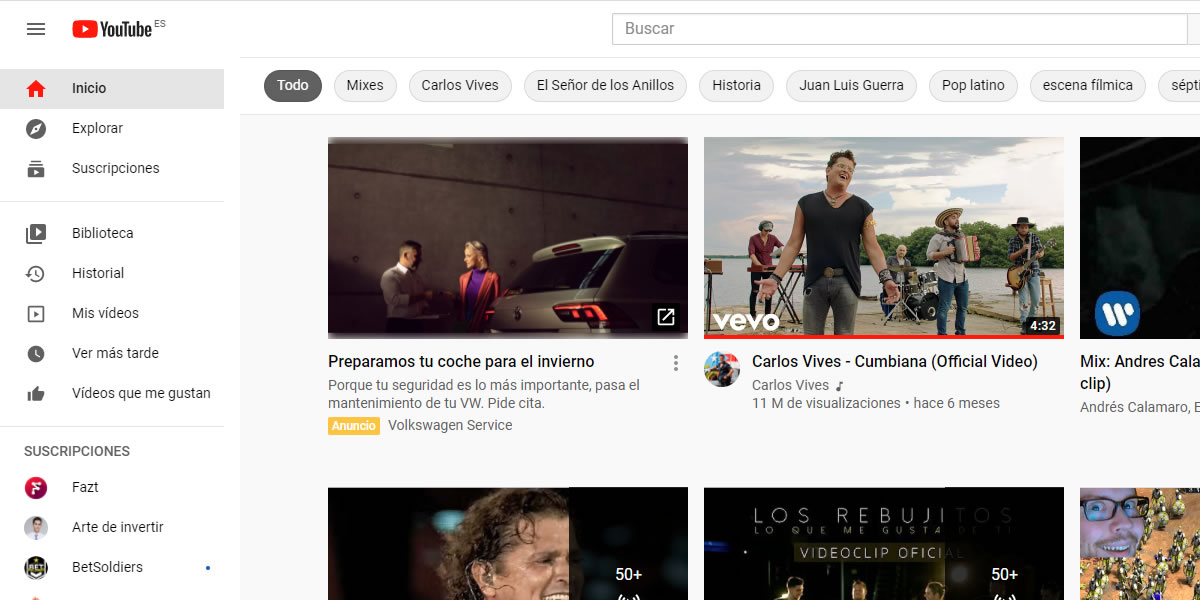
Task: Click title Carlos Vives - Cumbiana (Official Video)
Action: pos(895,362)
